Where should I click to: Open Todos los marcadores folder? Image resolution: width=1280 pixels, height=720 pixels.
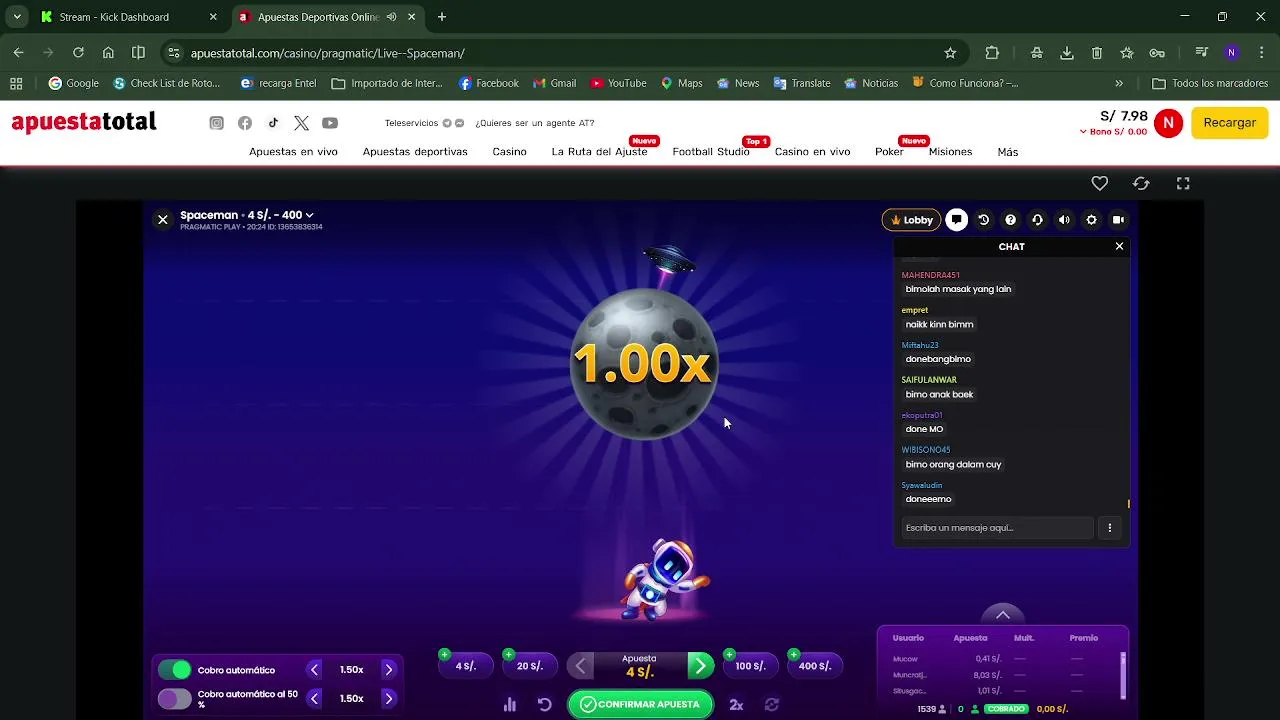click(1210, 83)
